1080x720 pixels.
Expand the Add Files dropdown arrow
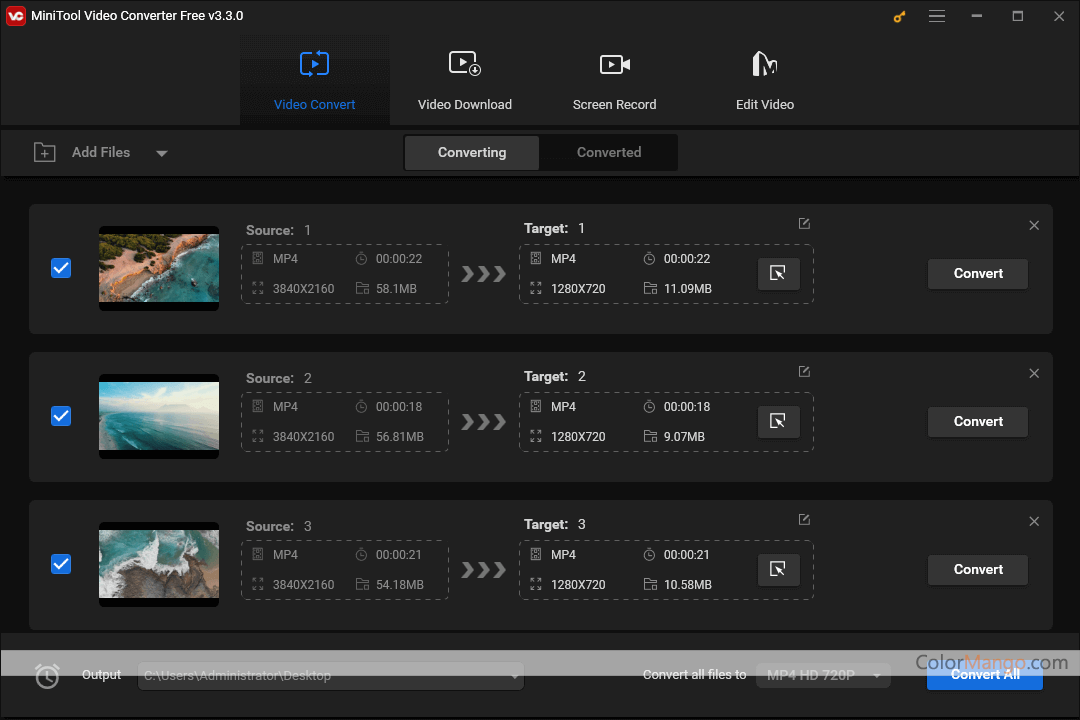162,154
